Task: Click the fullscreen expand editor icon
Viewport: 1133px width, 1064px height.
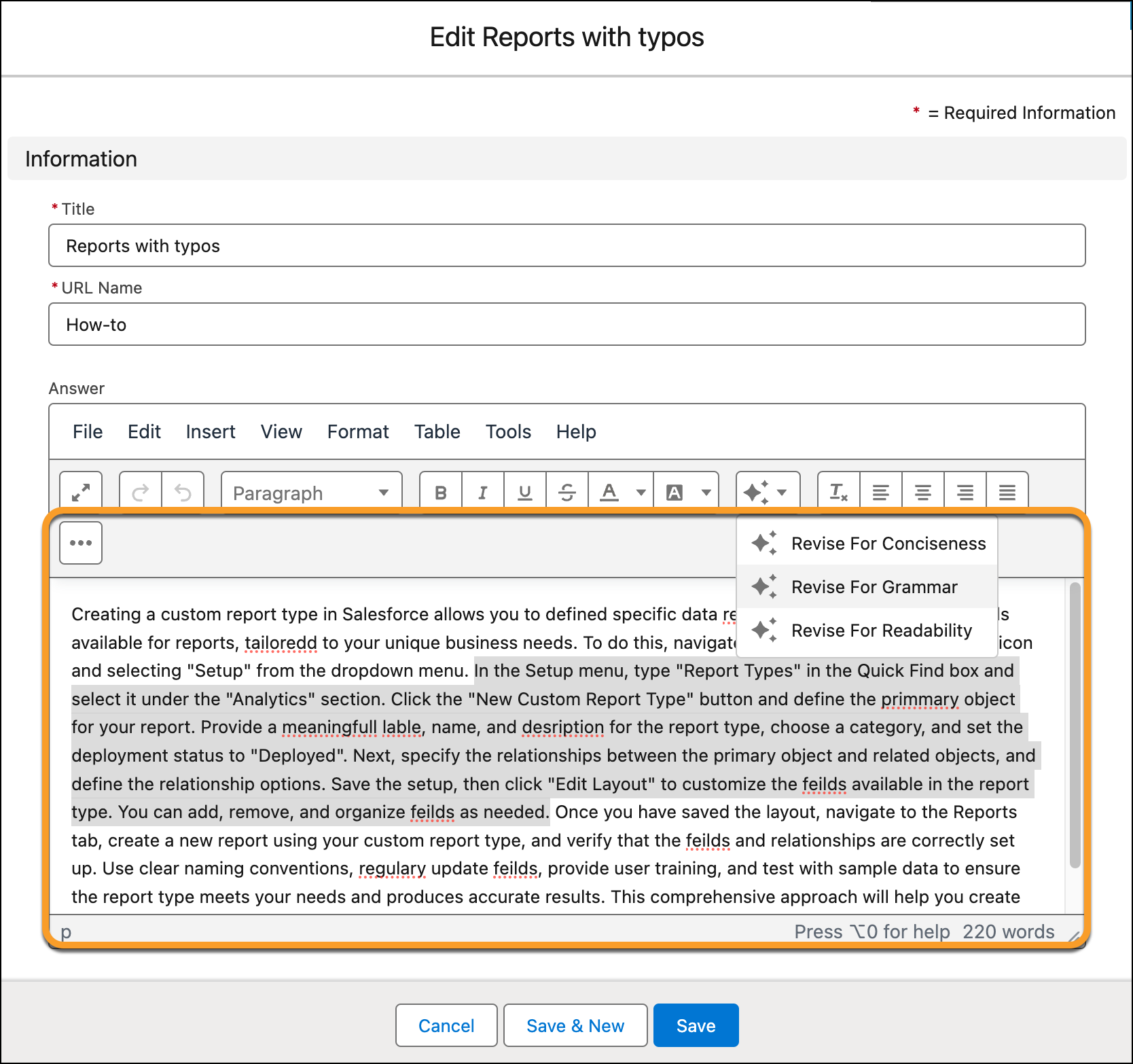Action: pos(81,492)
